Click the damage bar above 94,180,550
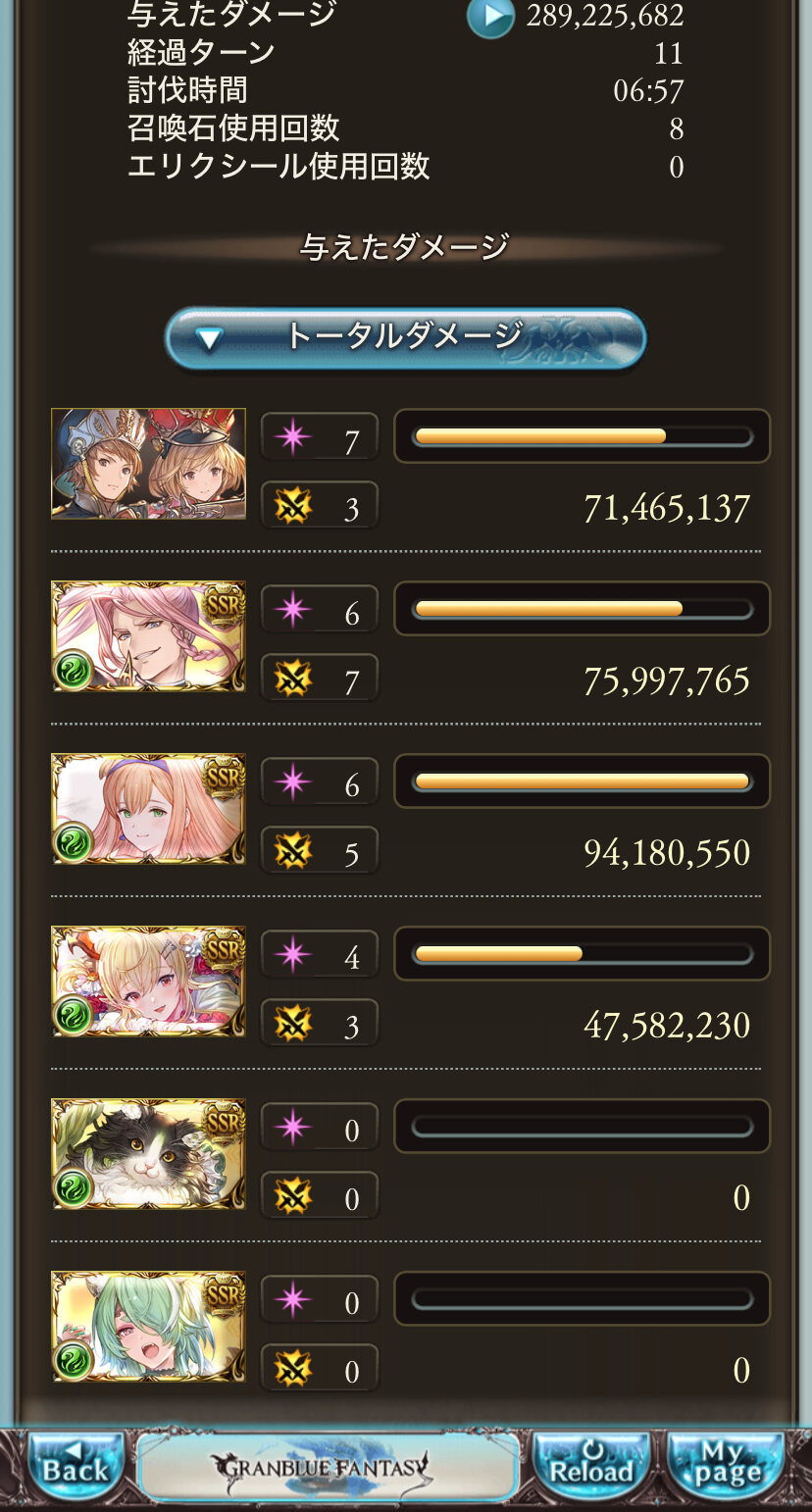812x1512 pixels. tap(583, 781)
